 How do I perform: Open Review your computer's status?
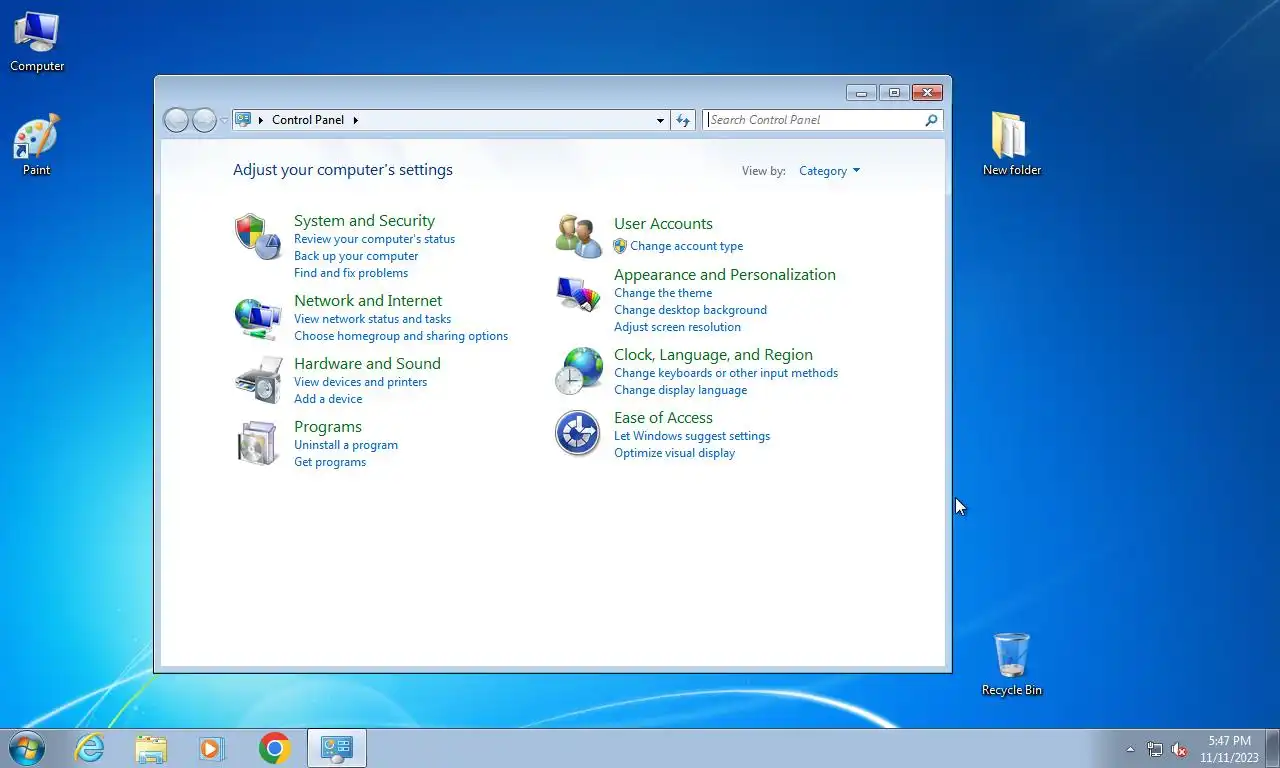[374, 239]
